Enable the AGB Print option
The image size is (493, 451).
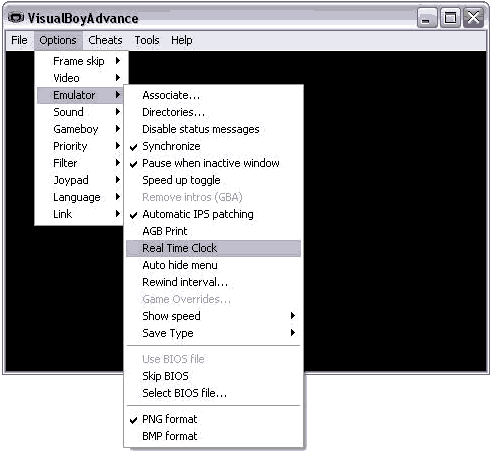(x=213, y=231)
